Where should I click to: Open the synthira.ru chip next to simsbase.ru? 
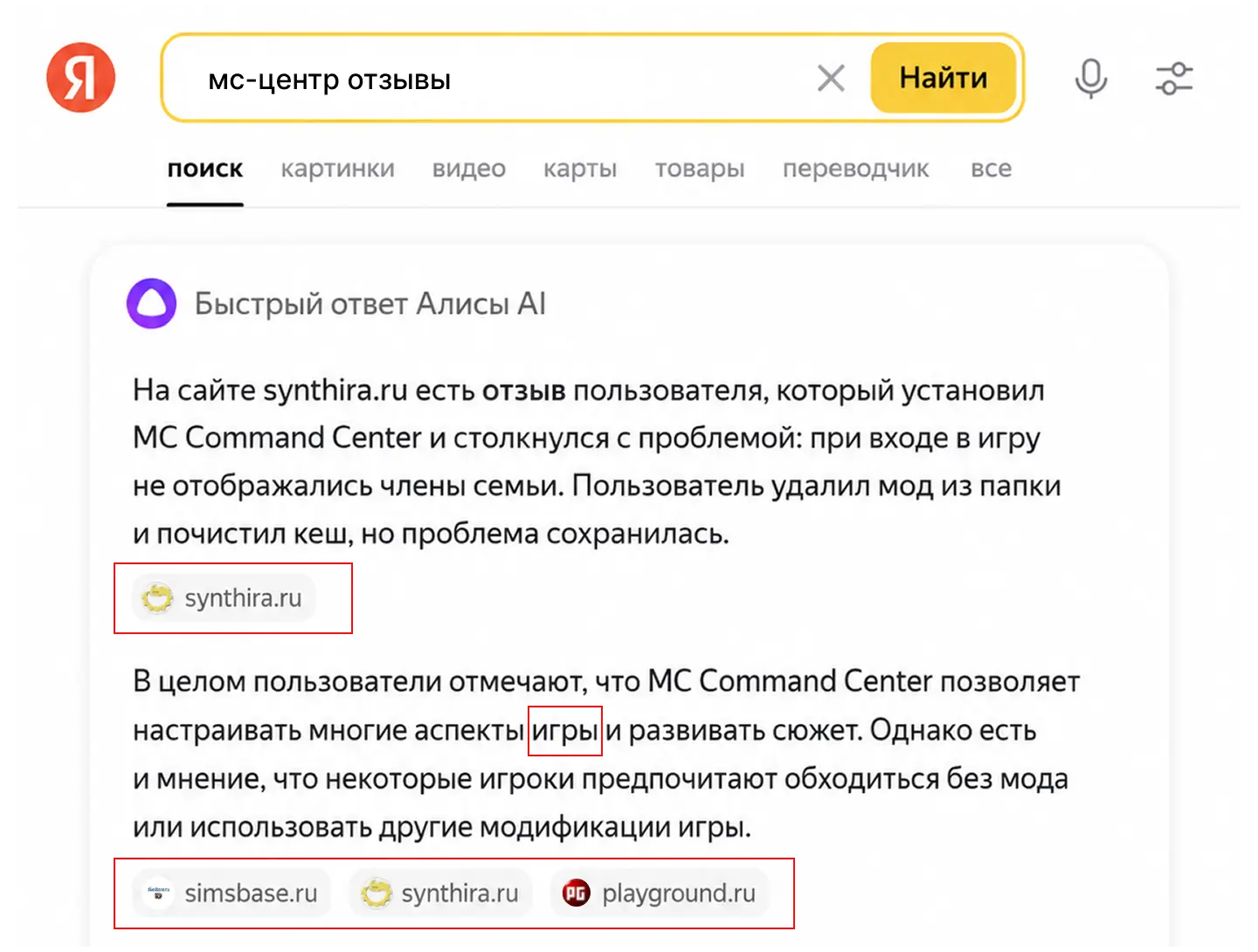tap(440, 893)
